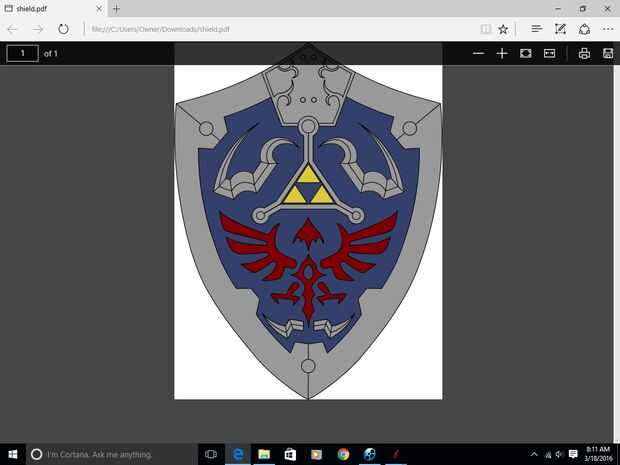Viewport: 620px width, 465px height.
Task: Open the Share icon
Action: (584, 29)
